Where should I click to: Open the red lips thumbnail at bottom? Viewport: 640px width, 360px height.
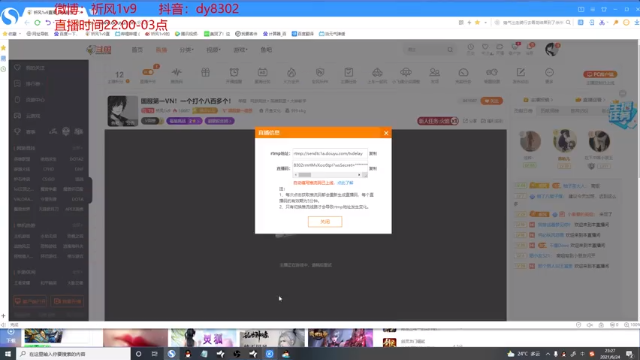click(x=135, y=338)
